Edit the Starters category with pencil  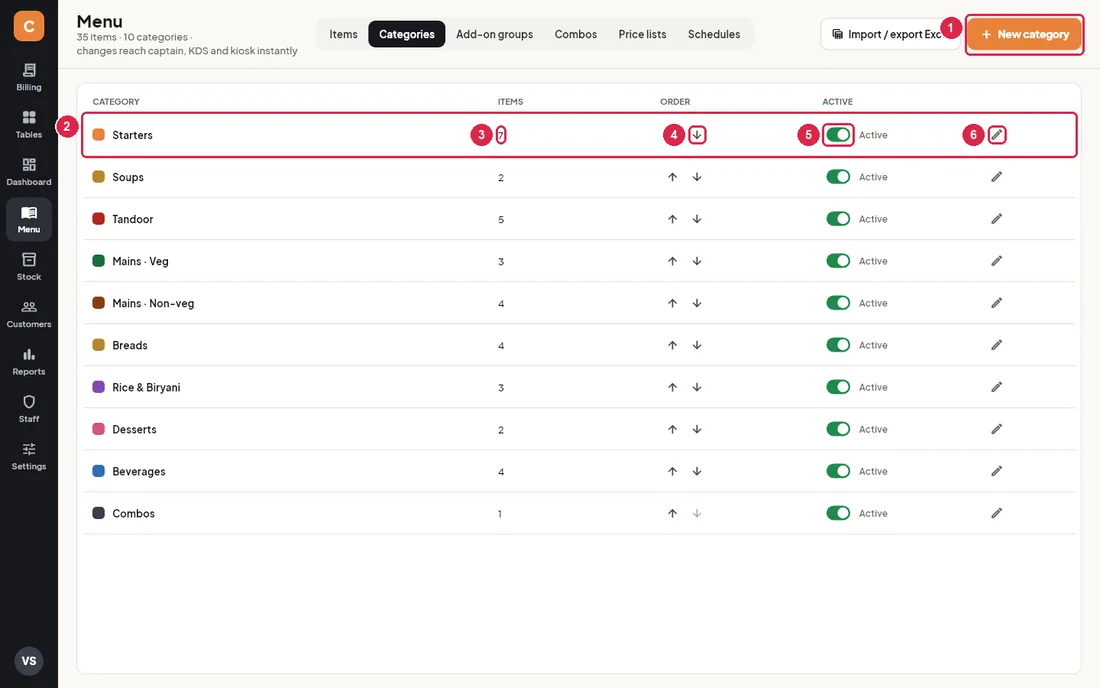click(997, 135)
